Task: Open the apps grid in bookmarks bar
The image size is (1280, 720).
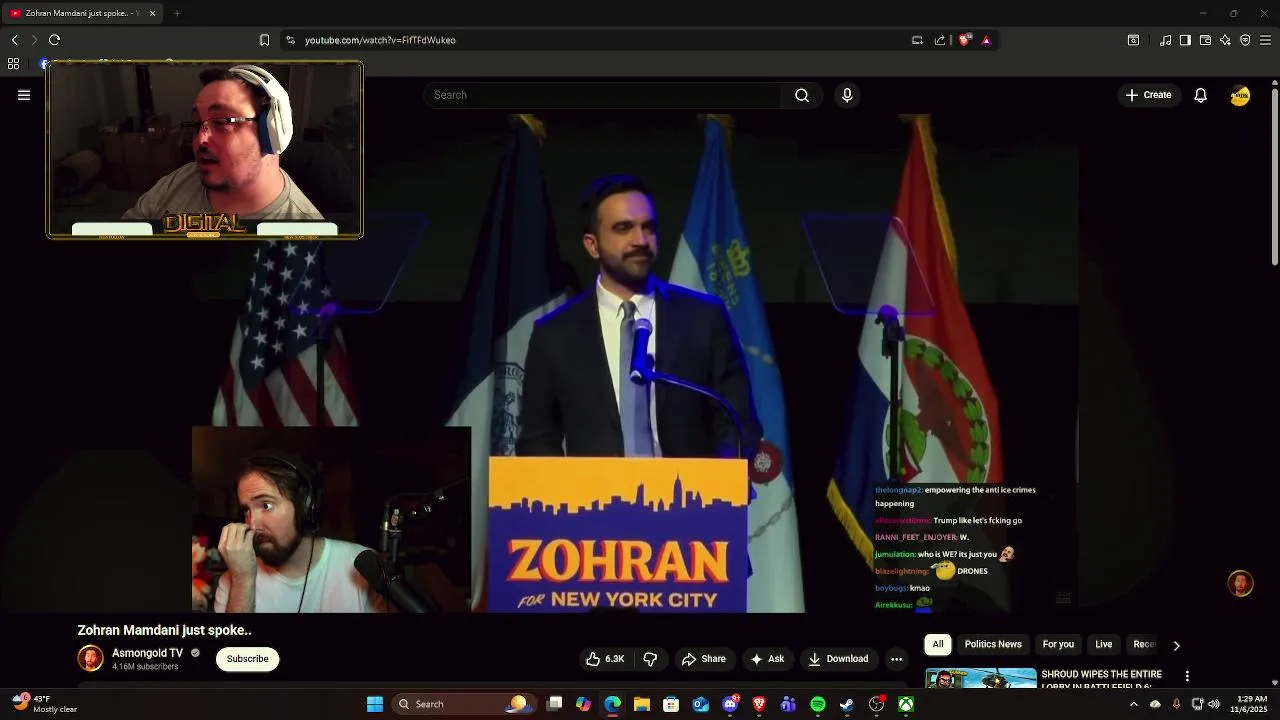Action: [13, 63]
